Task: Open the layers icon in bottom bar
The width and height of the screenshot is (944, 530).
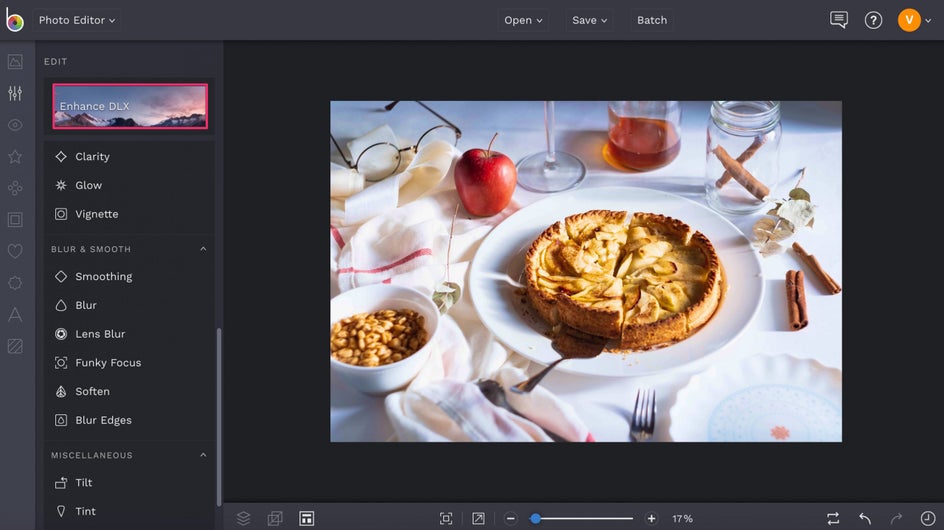Action: point(243,518)
